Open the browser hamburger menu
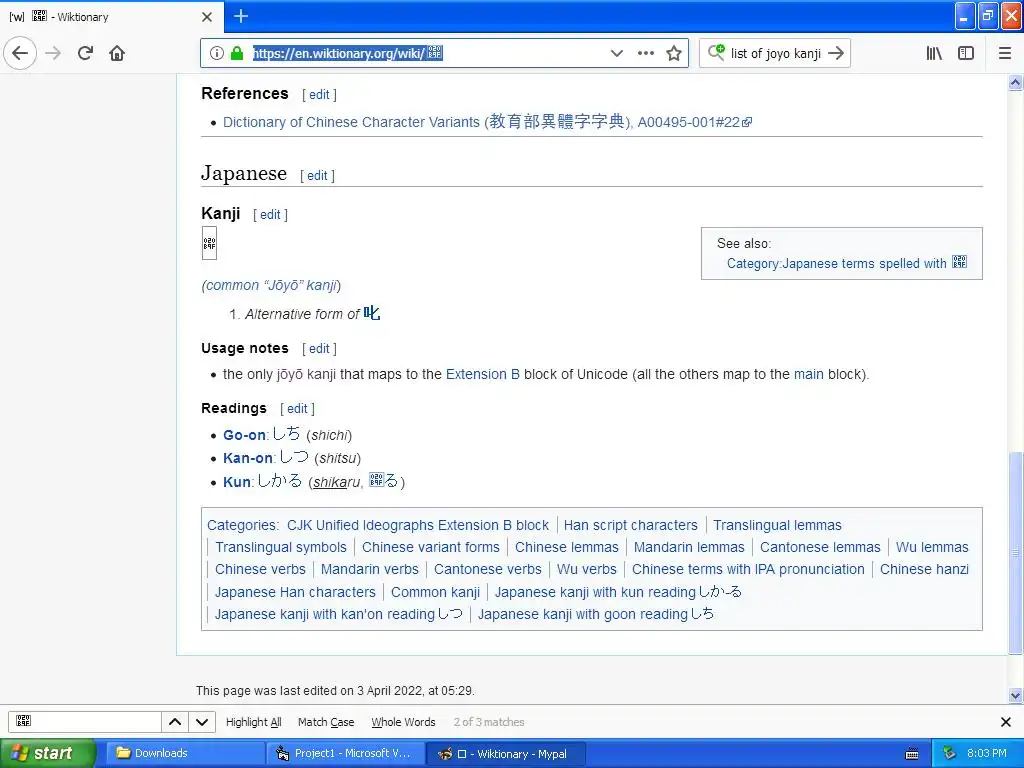 click(1005, 53)
